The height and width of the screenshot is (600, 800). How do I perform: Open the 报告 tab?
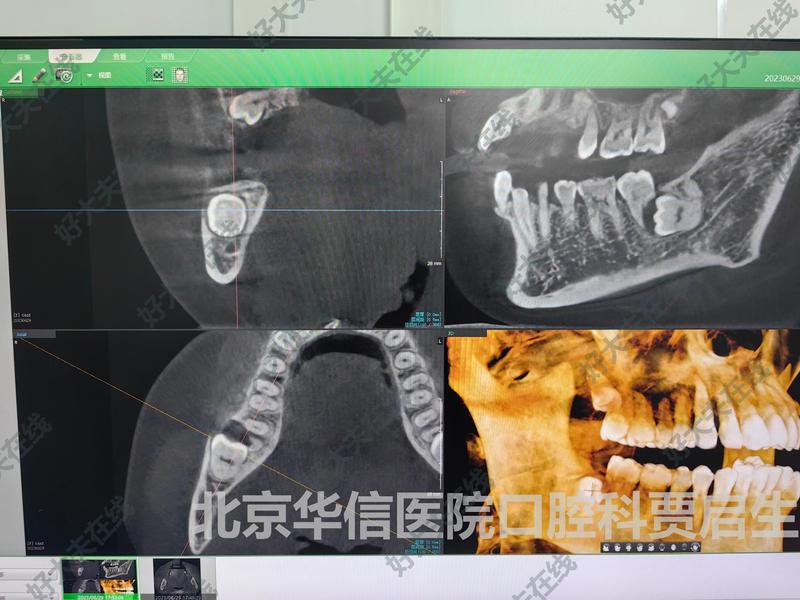pos(169,58)
